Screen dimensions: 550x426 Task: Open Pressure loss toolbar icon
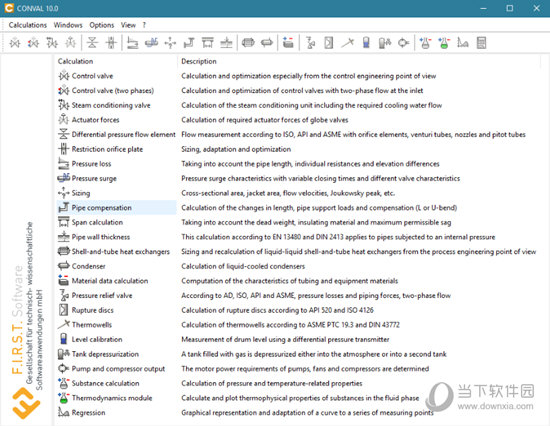pyautogui.click(x=133, y=43)
